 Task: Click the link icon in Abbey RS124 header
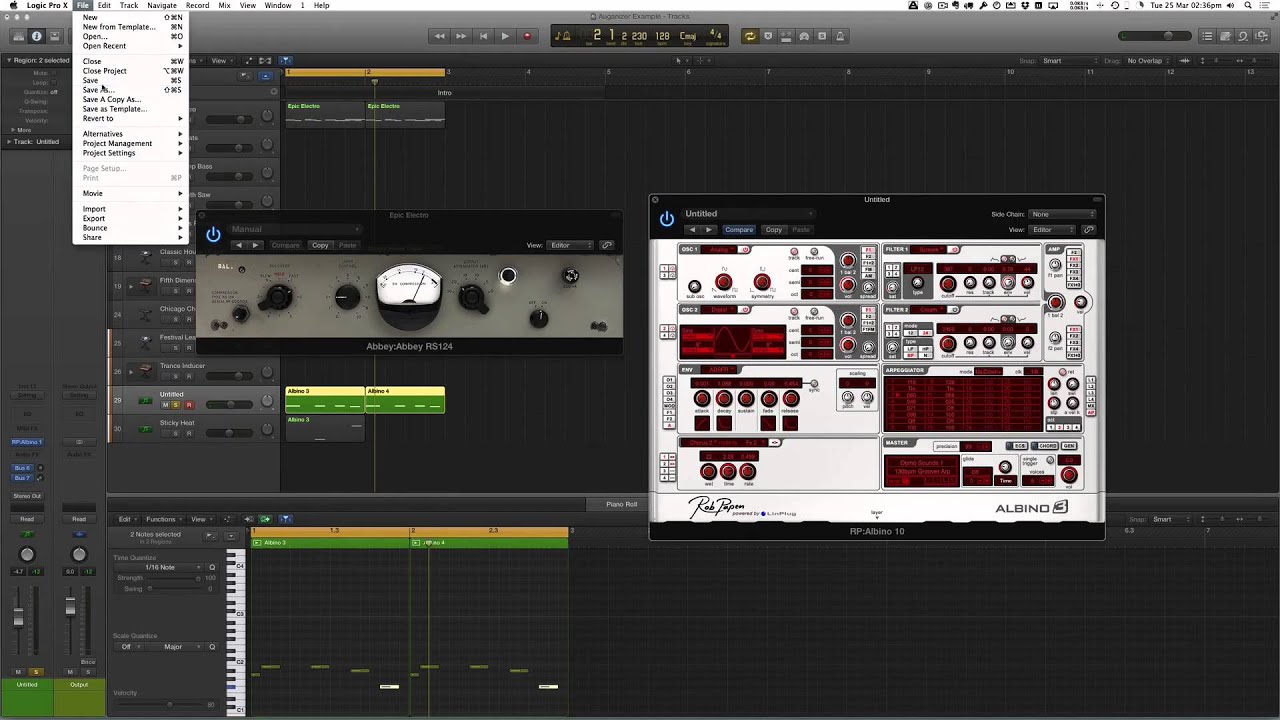tap(607, 245)
